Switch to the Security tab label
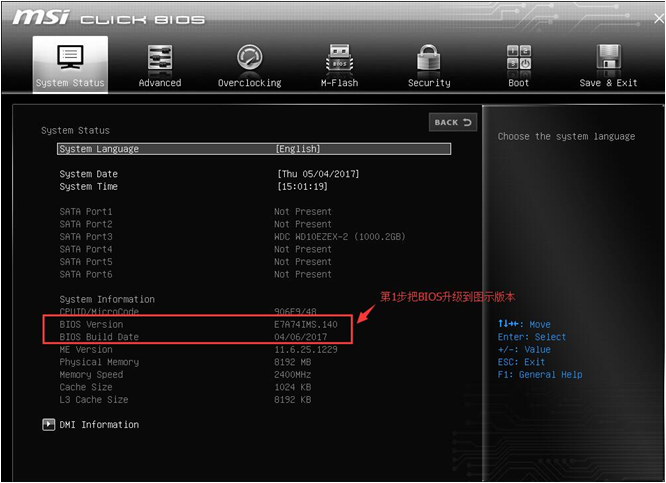Image resolution: width=666 pixels, height=483 pixels. [x=429, y=83]
